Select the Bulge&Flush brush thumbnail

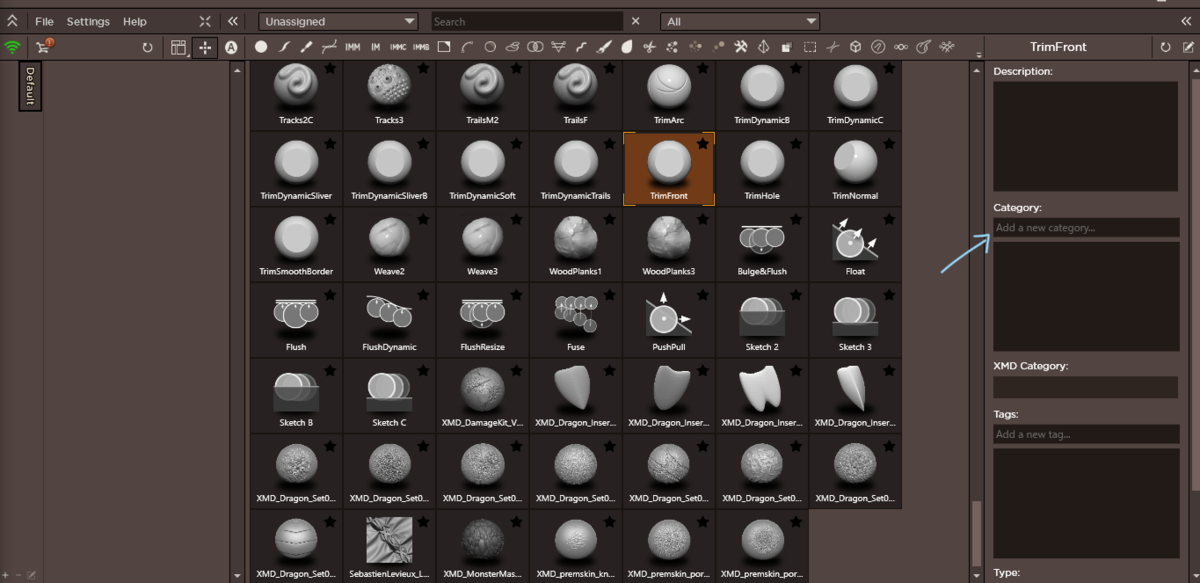pos(761,246)
